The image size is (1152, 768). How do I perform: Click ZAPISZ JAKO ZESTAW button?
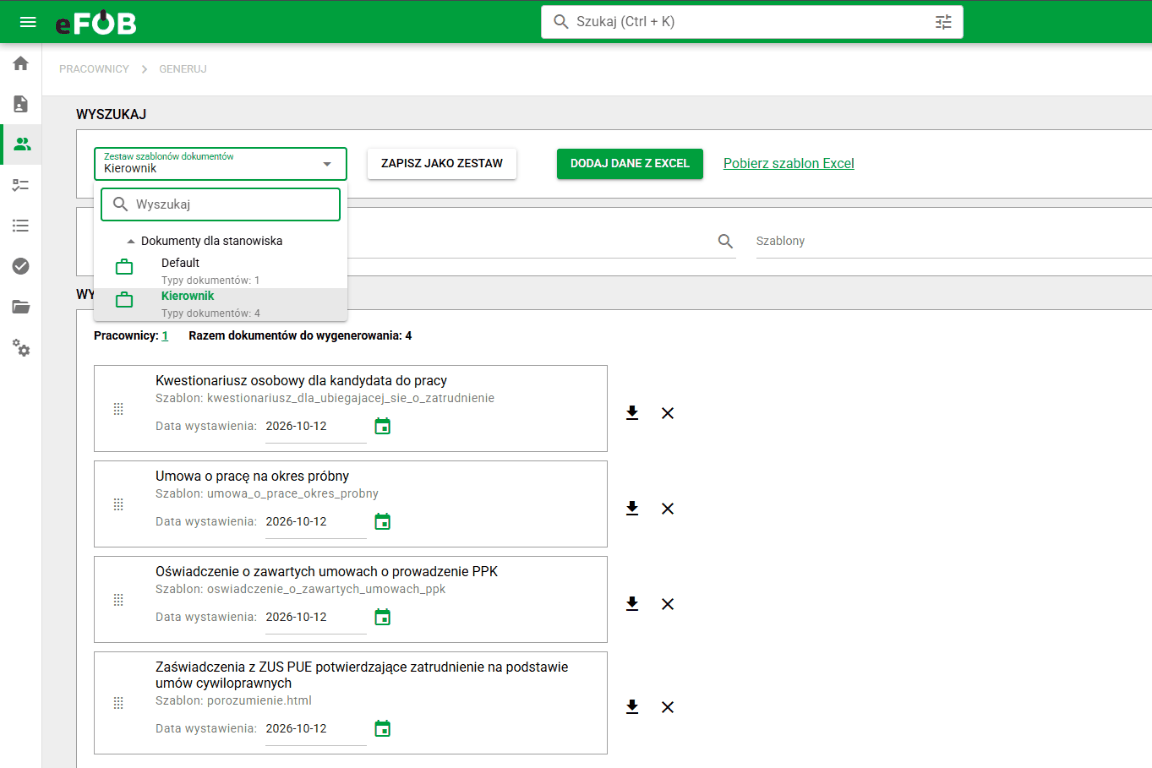pyautogui.click(x=442, y=164)
